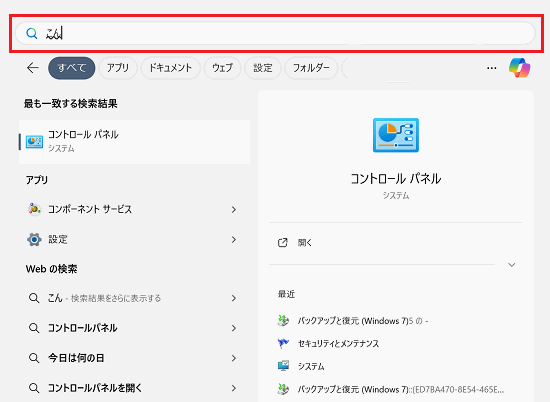Expand the コントロールパネルを開く suggestion chevron
Viewport: 550px width, 402px height.
(x=234, y=388)
